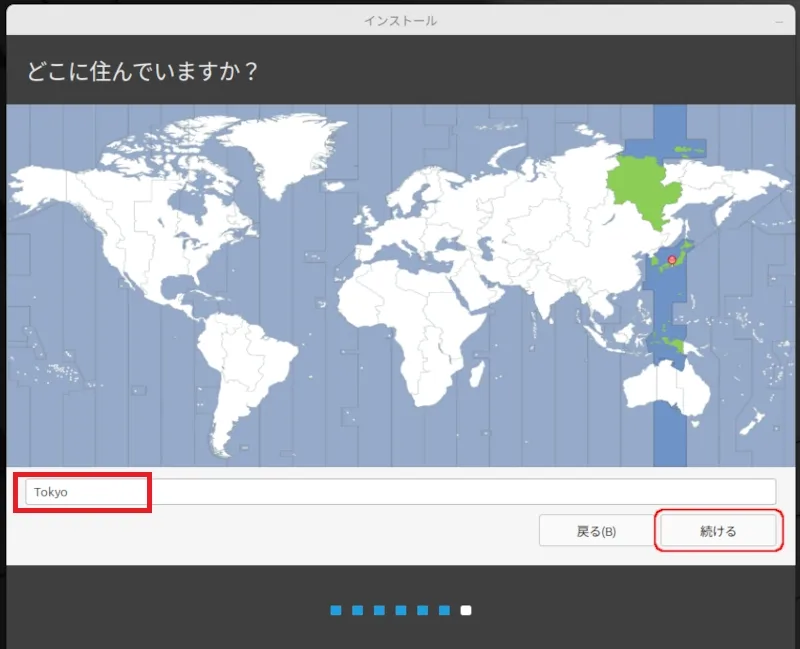Click the どこに住んでいますか？ heading text
800x649 pixels.
pos(142,73)
